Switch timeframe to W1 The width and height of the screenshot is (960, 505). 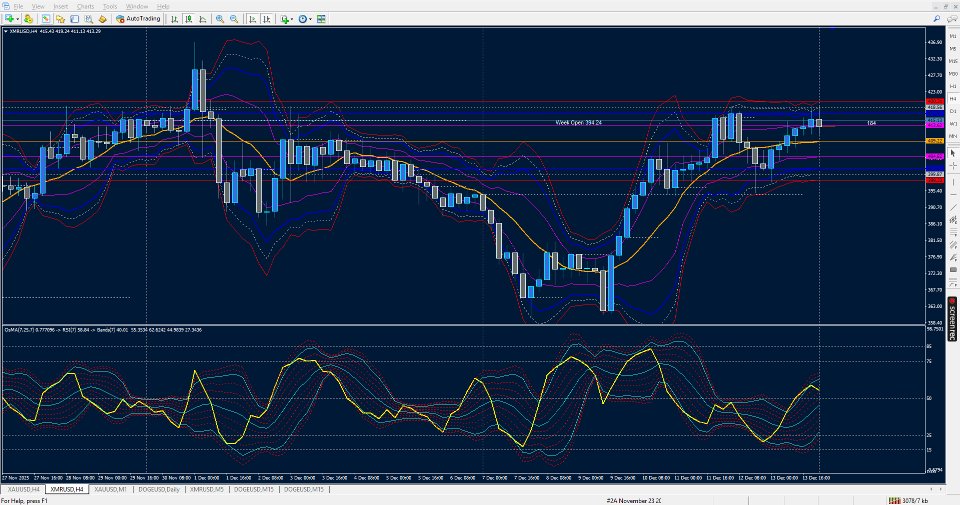tap(953, 124)
